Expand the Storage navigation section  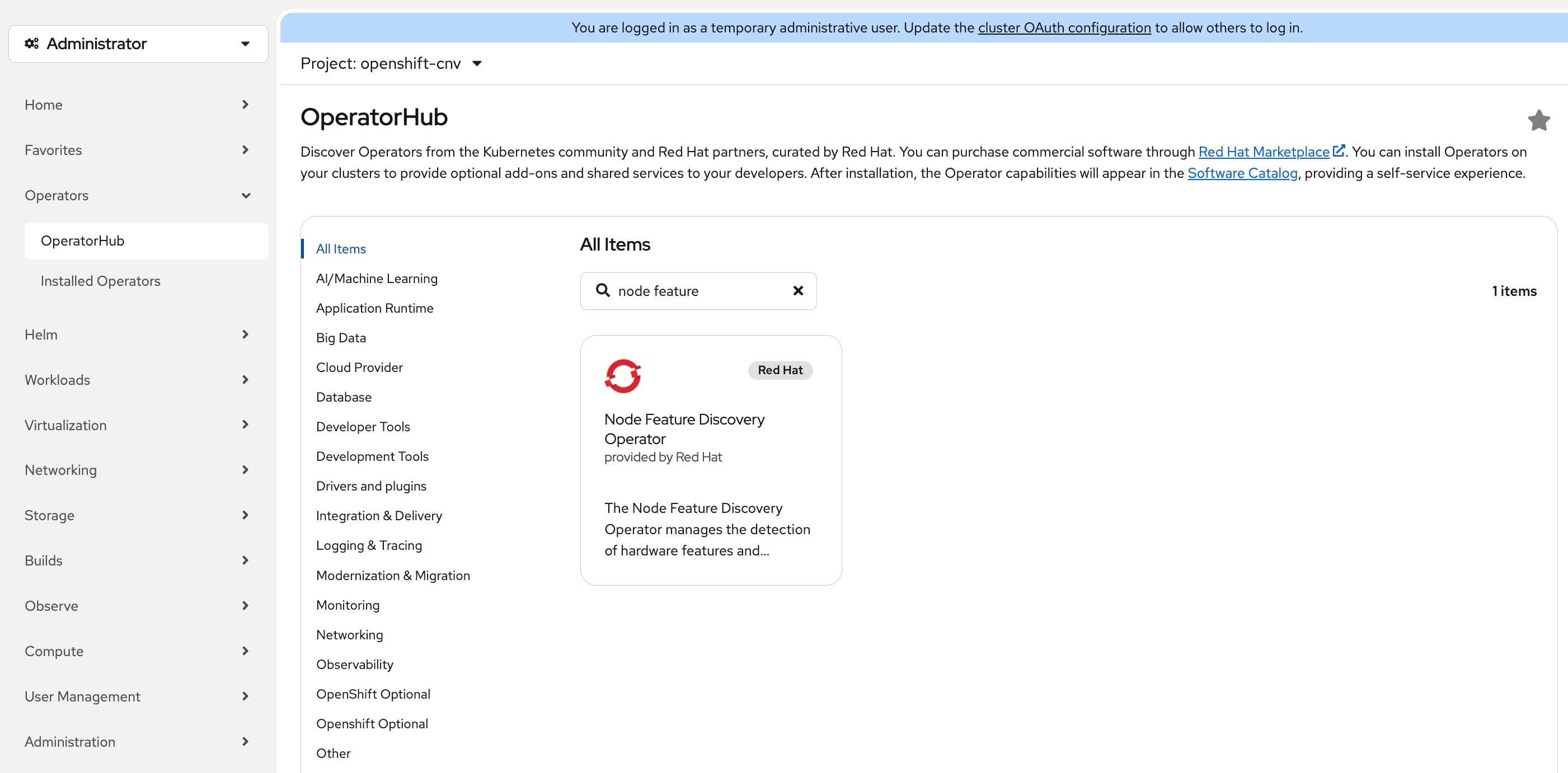click(138, 515)
